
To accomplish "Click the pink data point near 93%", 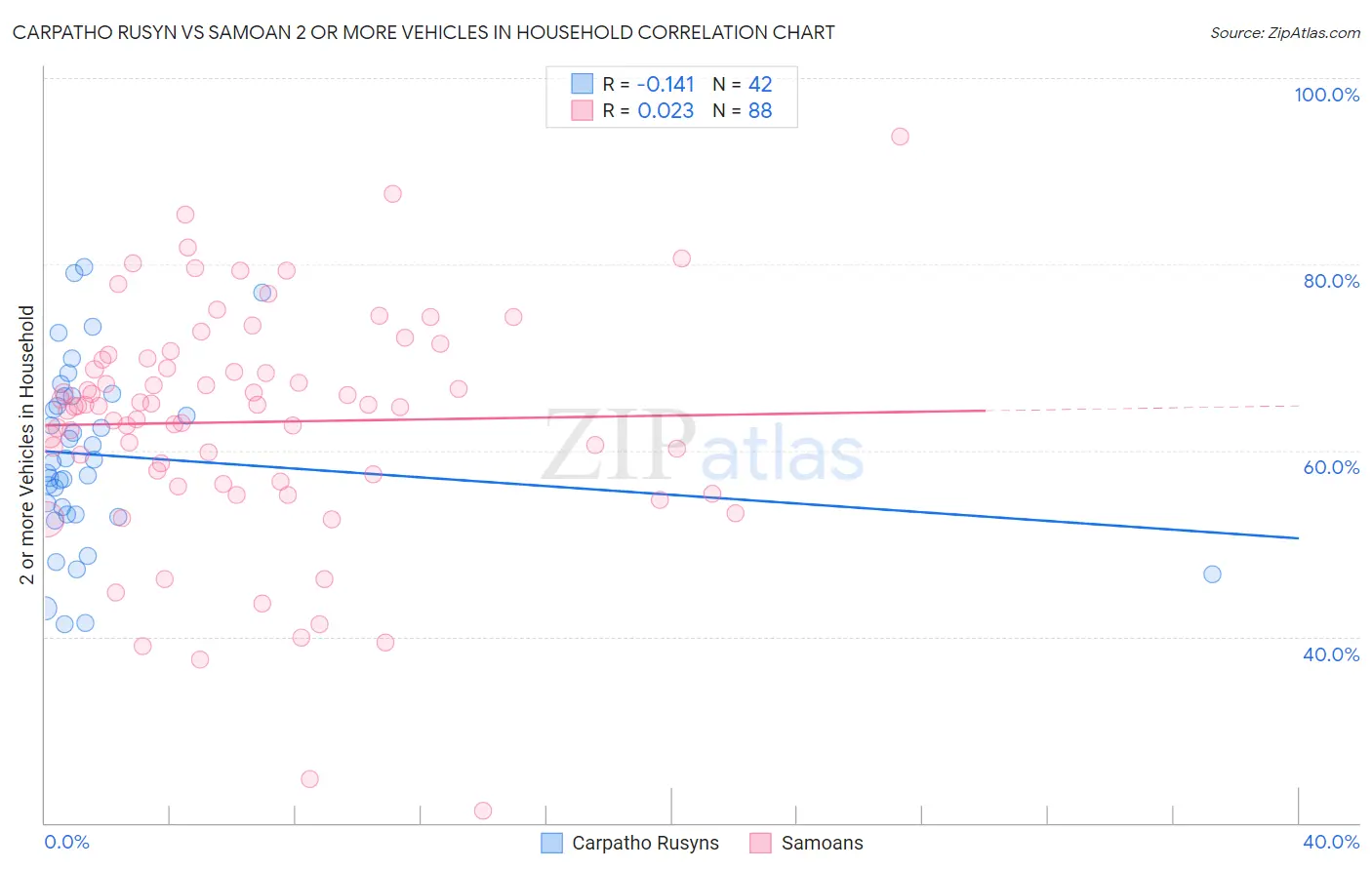I will click(900, 137).
